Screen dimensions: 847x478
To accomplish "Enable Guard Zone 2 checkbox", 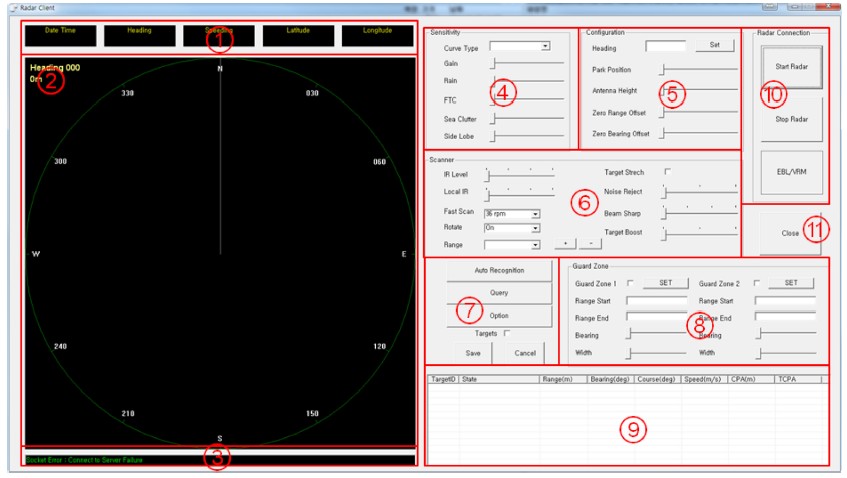I will point(756,283).
